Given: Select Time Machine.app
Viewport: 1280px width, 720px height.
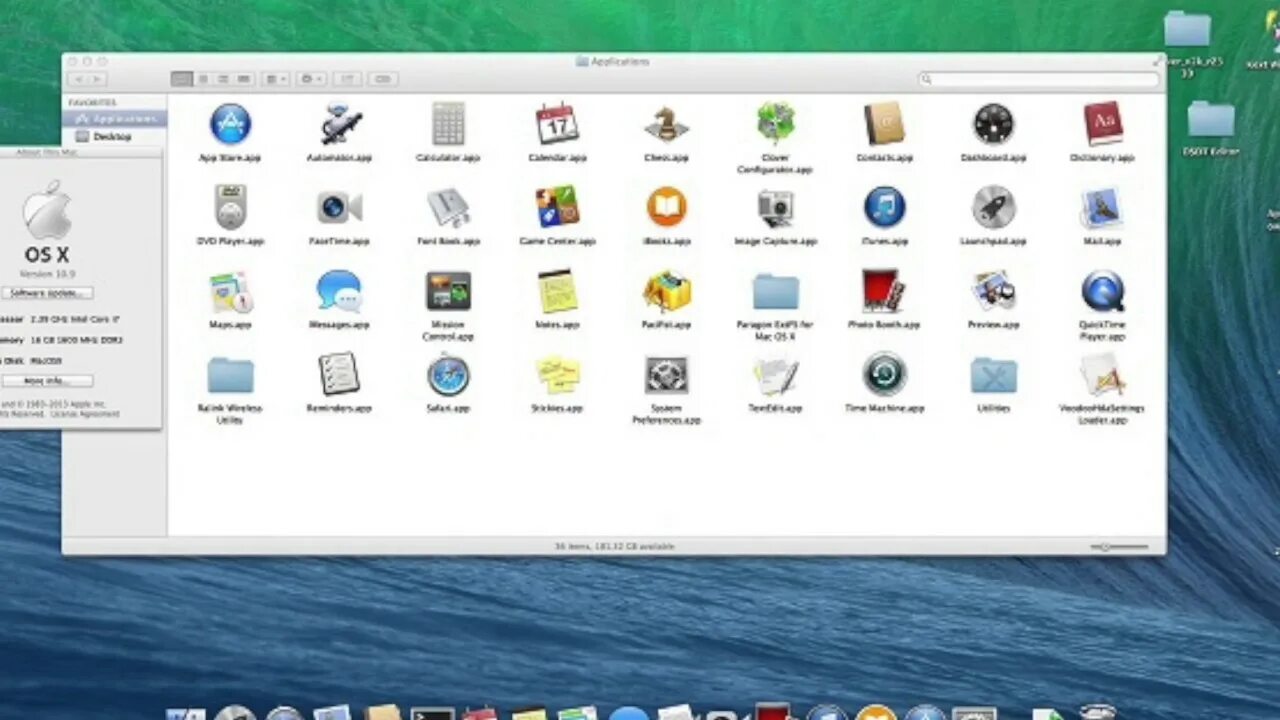Looking at the screenshot, I should tap(884, 375).
